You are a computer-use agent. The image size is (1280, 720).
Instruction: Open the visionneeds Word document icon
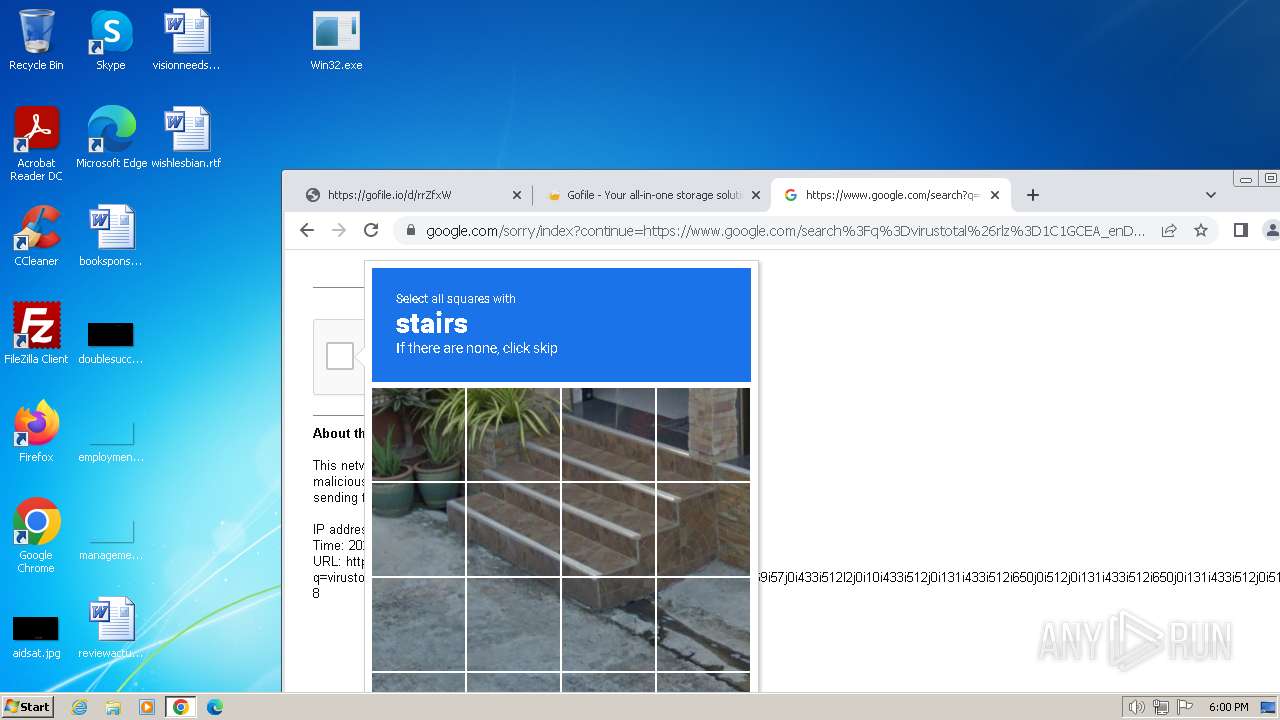click(x=186, y=40)
